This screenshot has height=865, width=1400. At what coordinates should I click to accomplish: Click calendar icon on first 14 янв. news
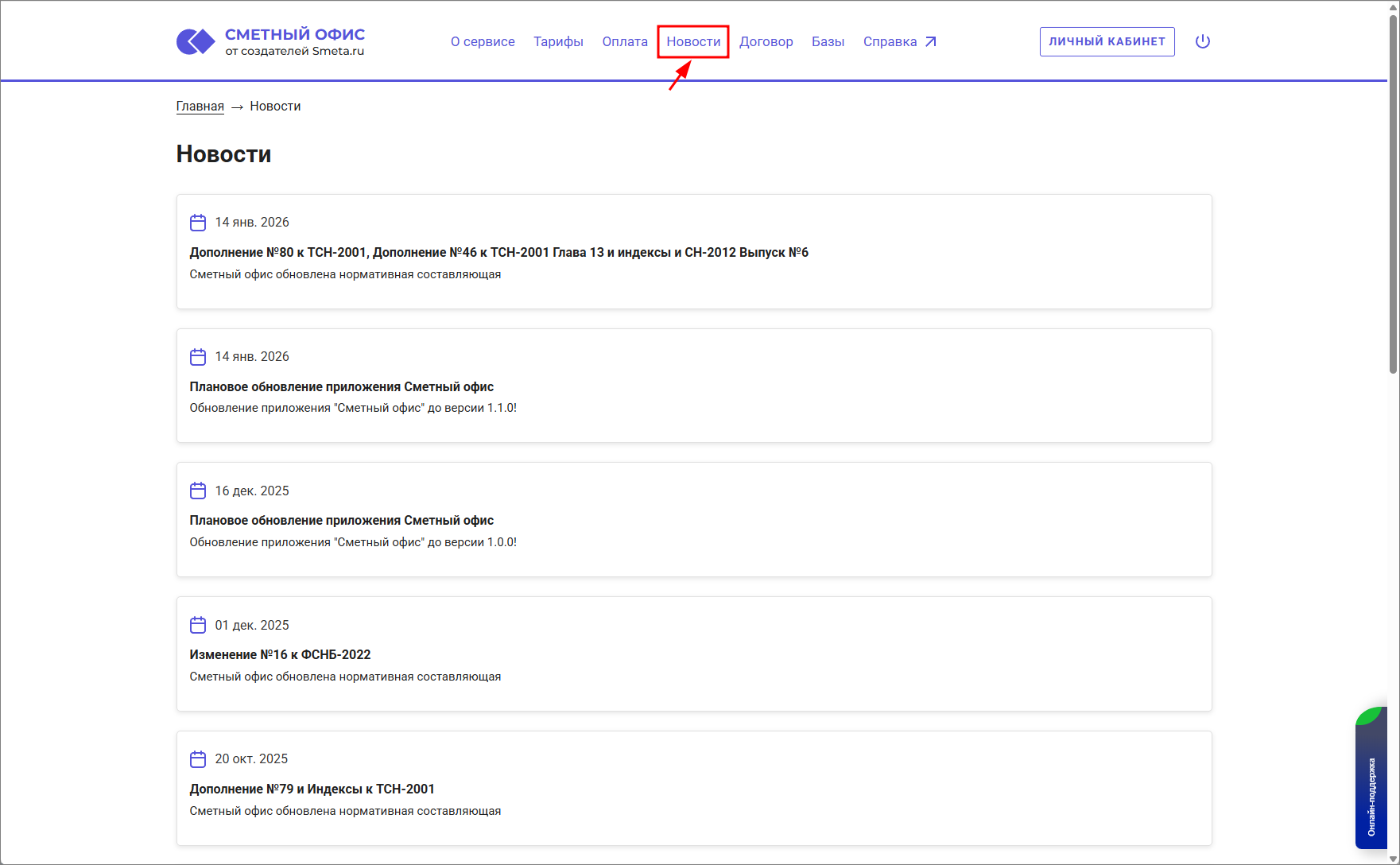[198, 223]
